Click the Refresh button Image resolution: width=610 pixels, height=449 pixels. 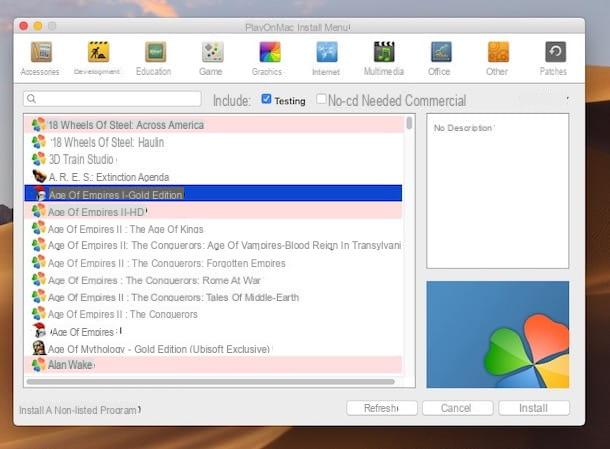click(x=382, y=408)
